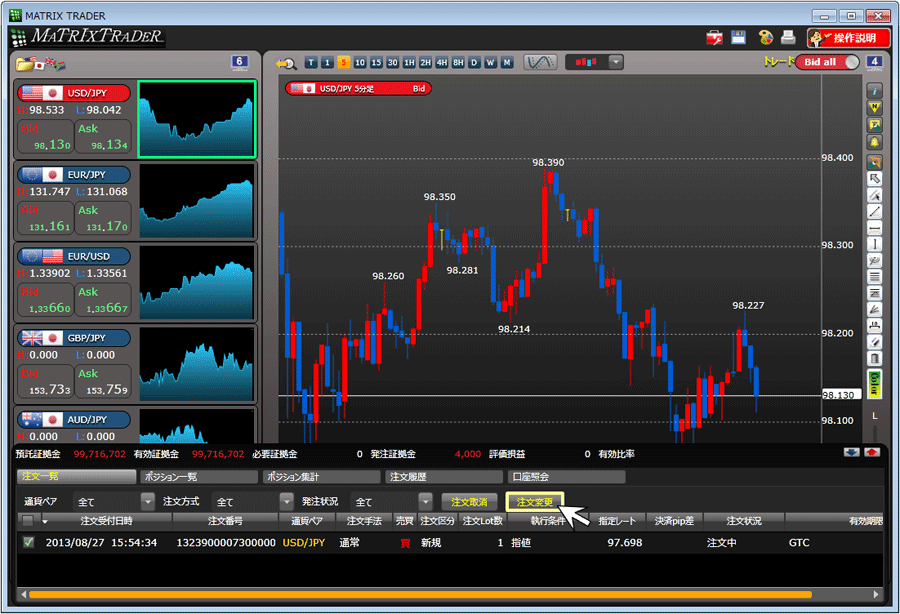Open the 通貨ペア filter dropdown

[x=148, y=502]
